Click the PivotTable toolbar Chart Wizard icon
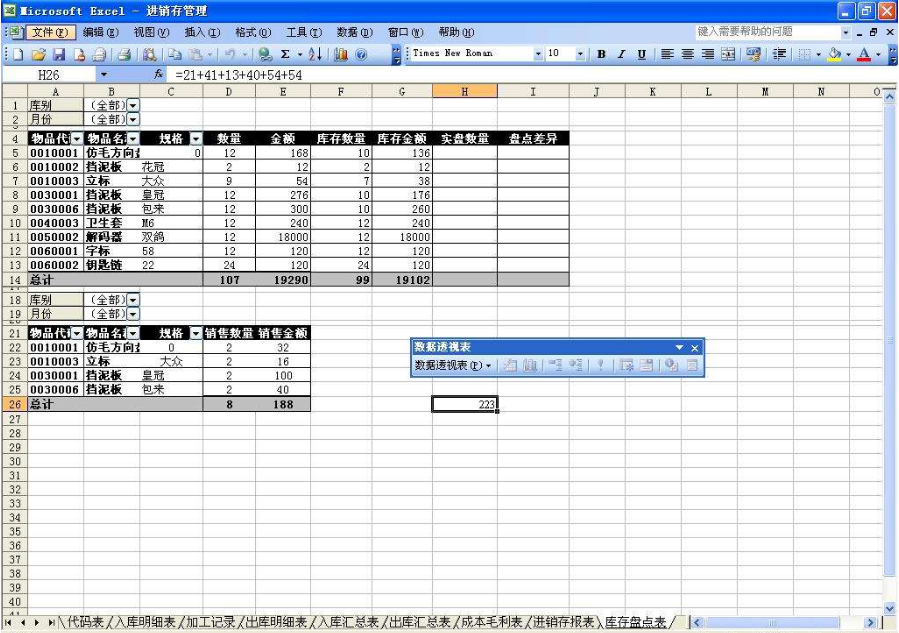This screenshot has width=899, height=633. [530, 365]
